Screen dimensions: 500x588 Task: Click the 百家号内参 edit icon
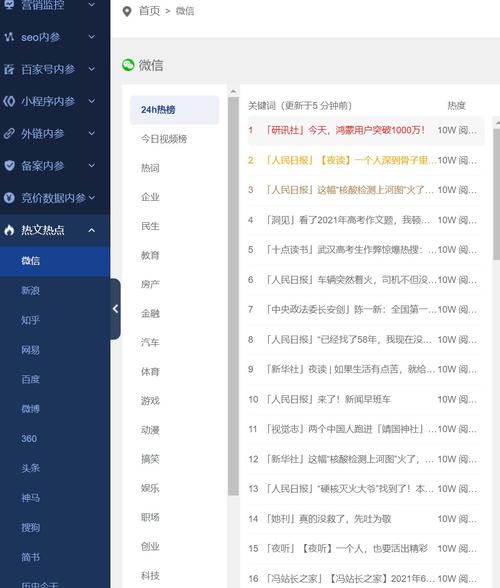tap(9, 69)
